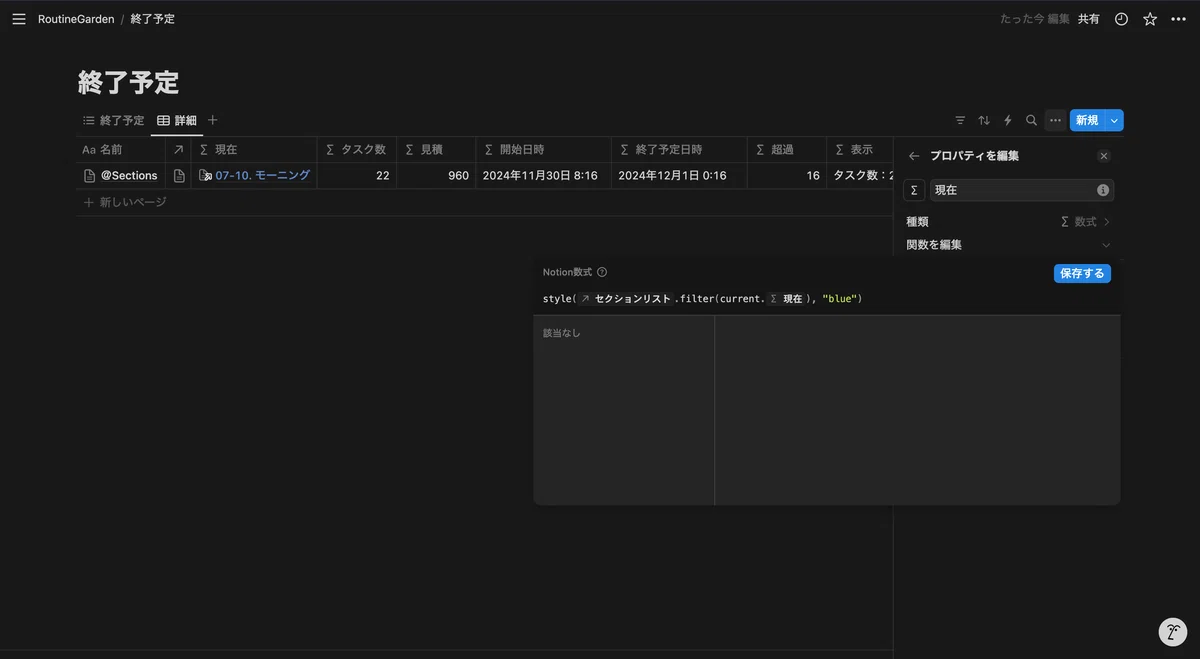
Task: Open the タスク数 column header
Action: 357,149
